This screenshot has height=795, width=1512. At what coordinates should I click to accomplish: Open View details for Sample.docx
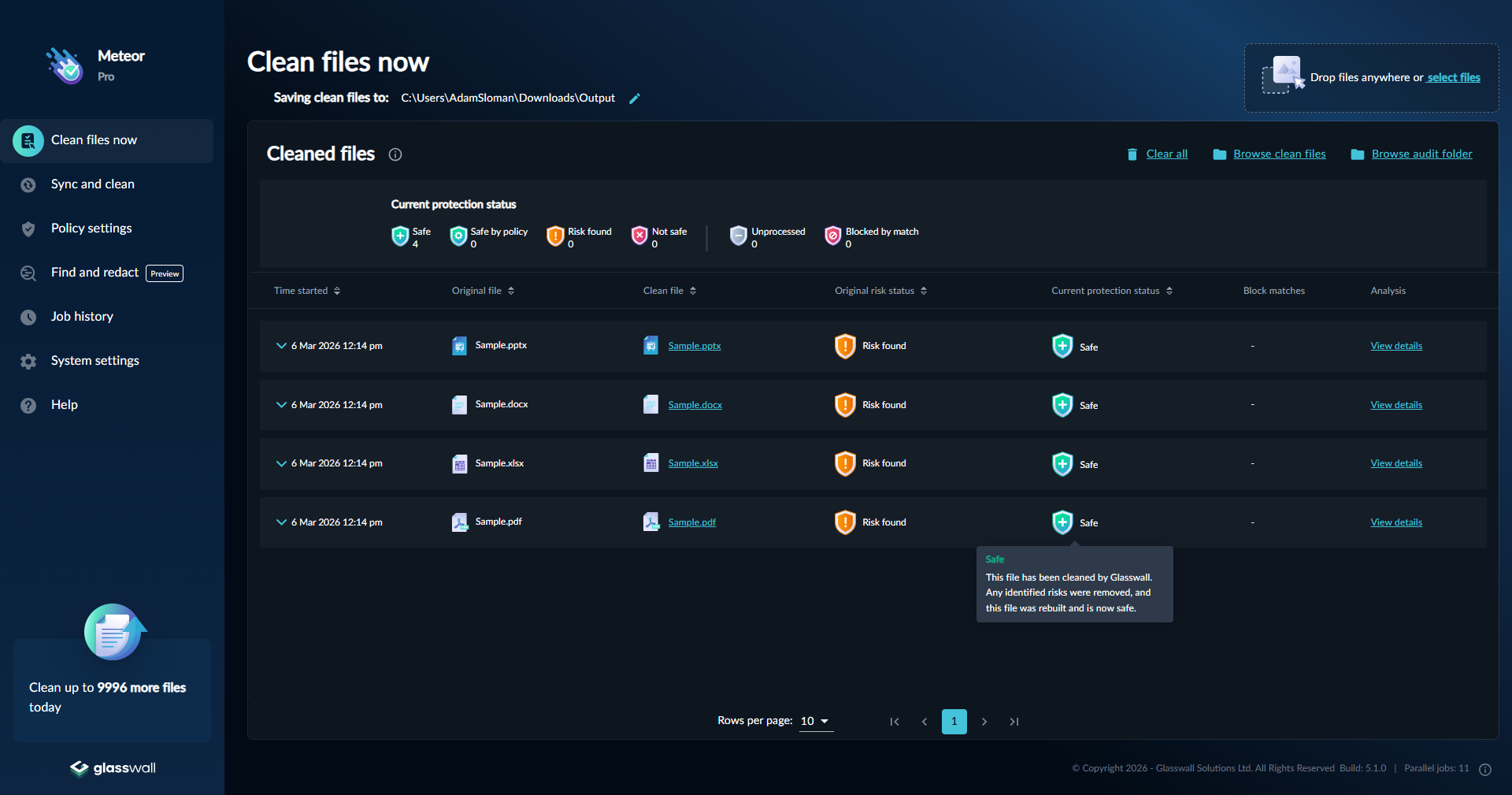point(1395,405)
